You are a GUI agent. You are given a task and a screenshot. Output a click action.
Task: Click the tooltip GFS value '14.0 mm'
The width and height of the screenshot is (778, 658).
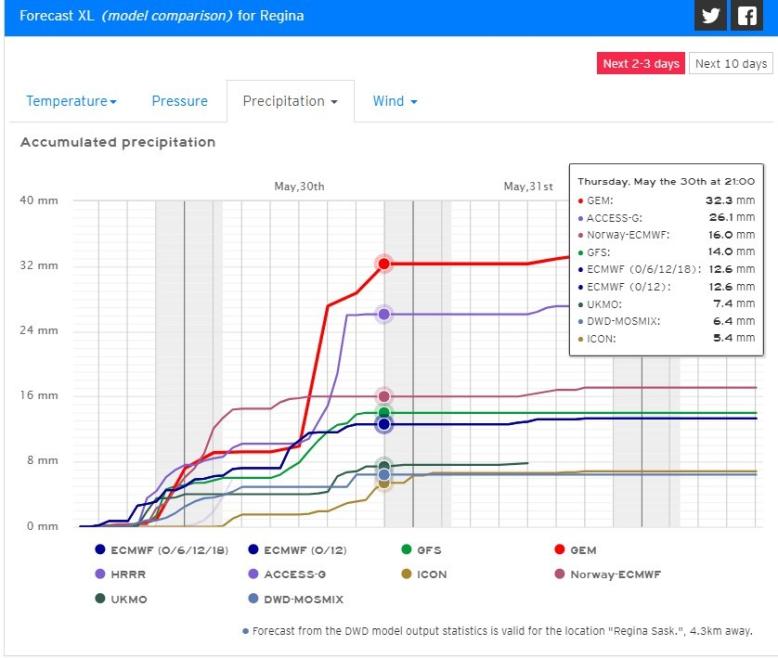click(732, 252)
